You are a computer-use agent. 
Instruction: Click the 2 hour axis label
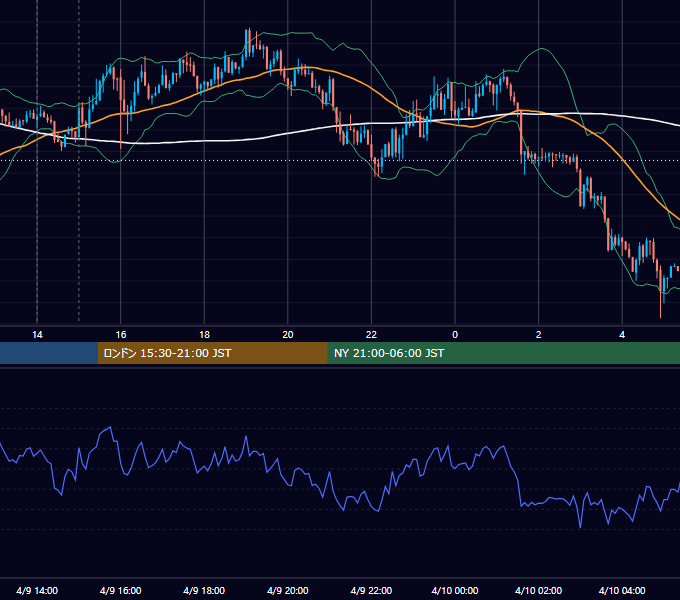[x=539, y=335]
